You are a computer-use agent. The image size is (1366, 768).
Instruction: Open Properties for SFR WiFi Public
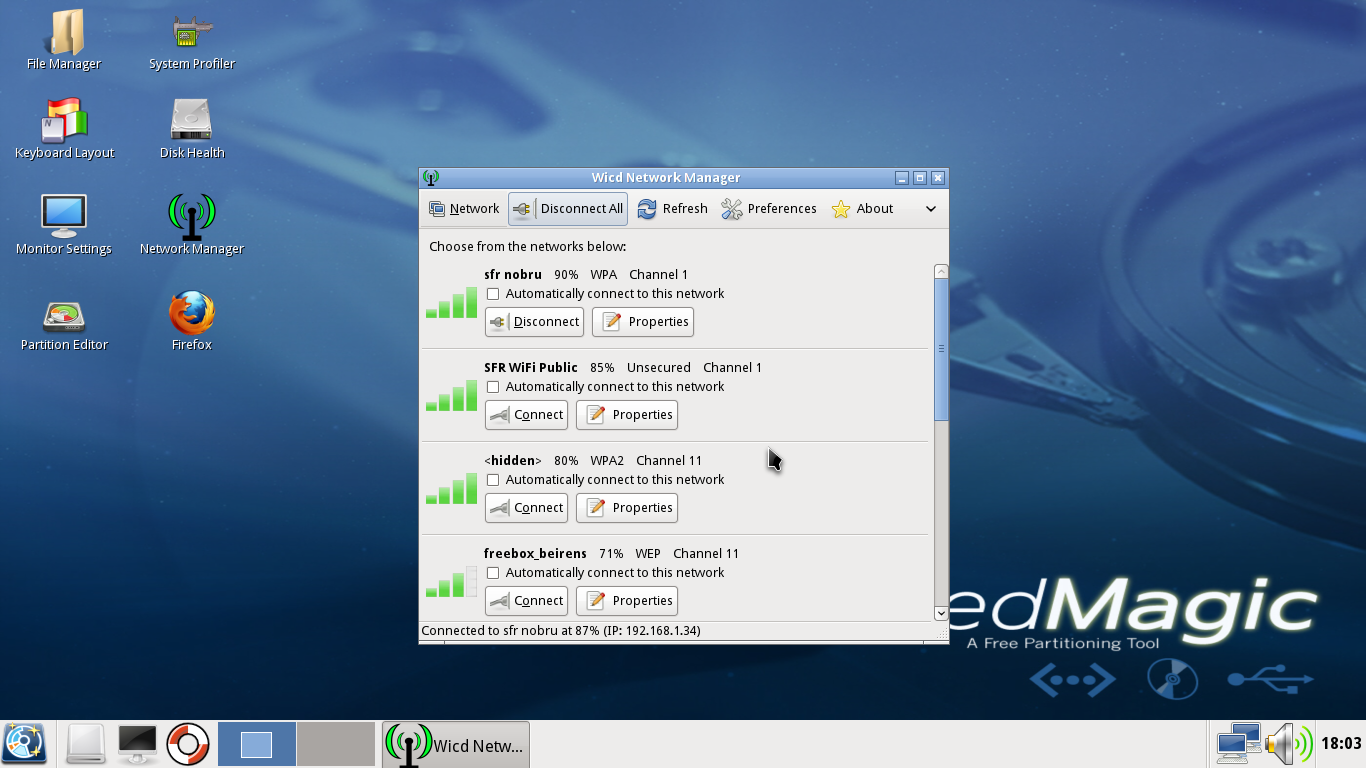627,415
